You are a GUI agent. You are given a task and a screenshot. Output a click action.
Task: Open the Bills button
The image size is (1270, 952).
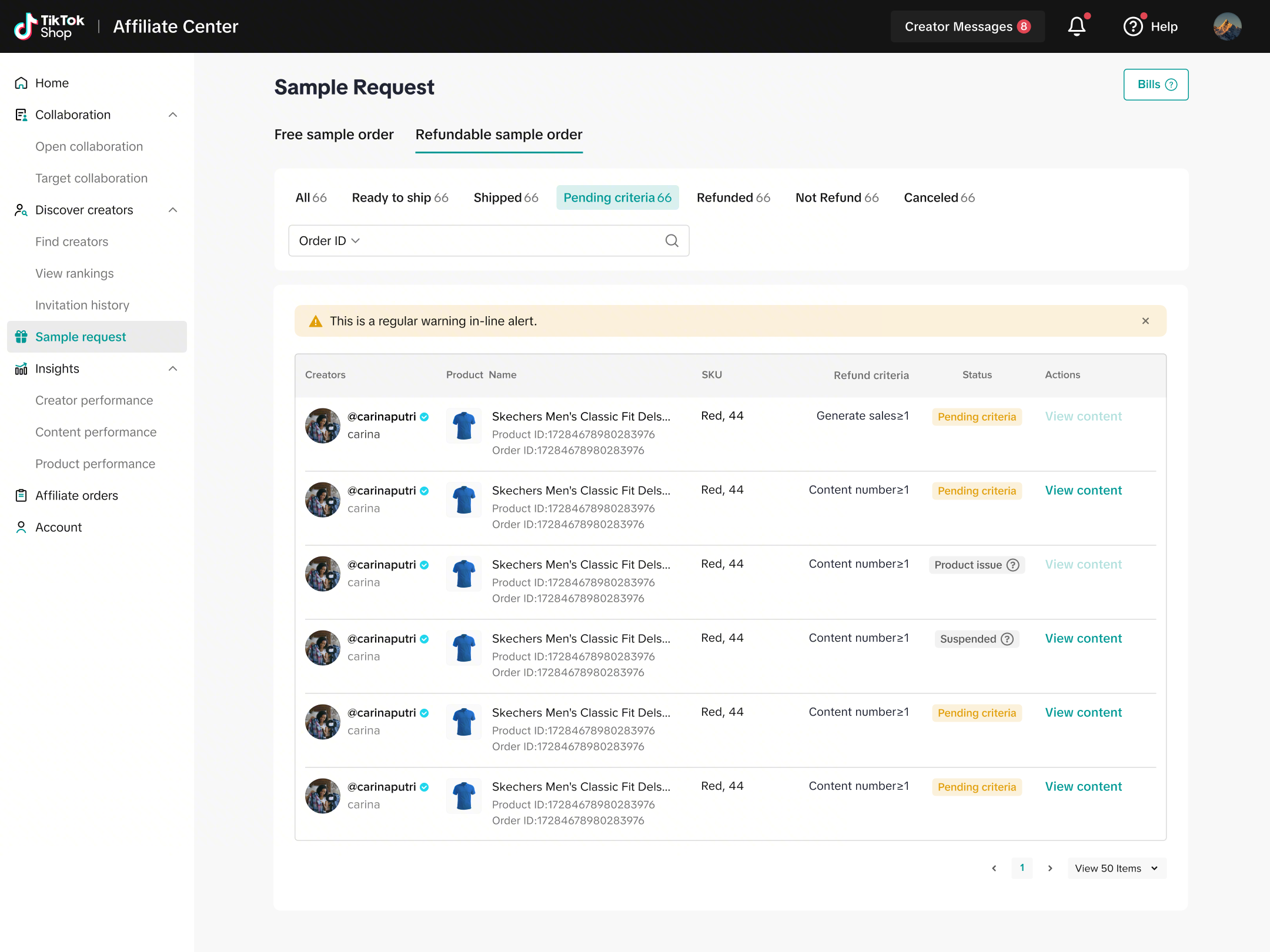pyautogui.click(x=1155, y=85)
